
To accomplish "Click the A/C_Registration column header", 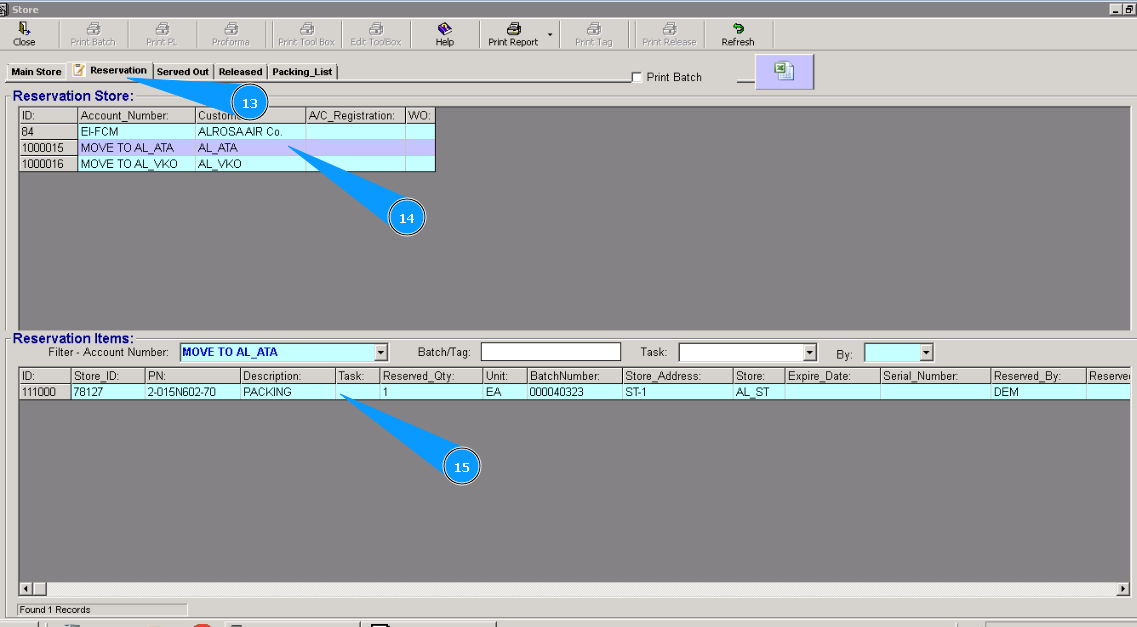I will click(355, 115).
